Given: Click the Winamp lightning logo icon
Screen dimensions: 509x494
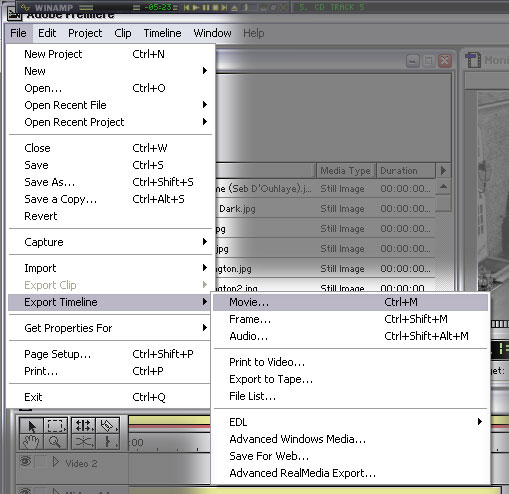Looking at the screenshot, I should 25,7.
